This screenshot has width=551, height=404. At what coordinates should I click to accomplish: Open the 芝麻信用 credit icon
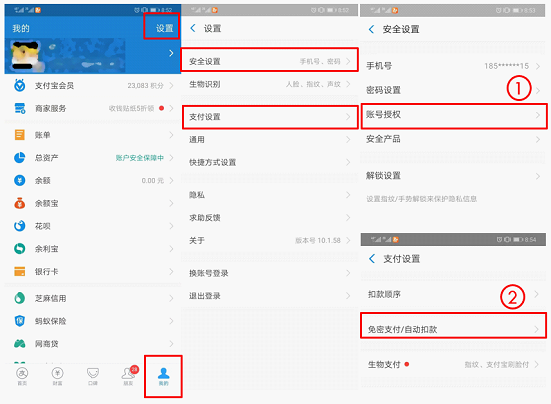click(20, 298)
